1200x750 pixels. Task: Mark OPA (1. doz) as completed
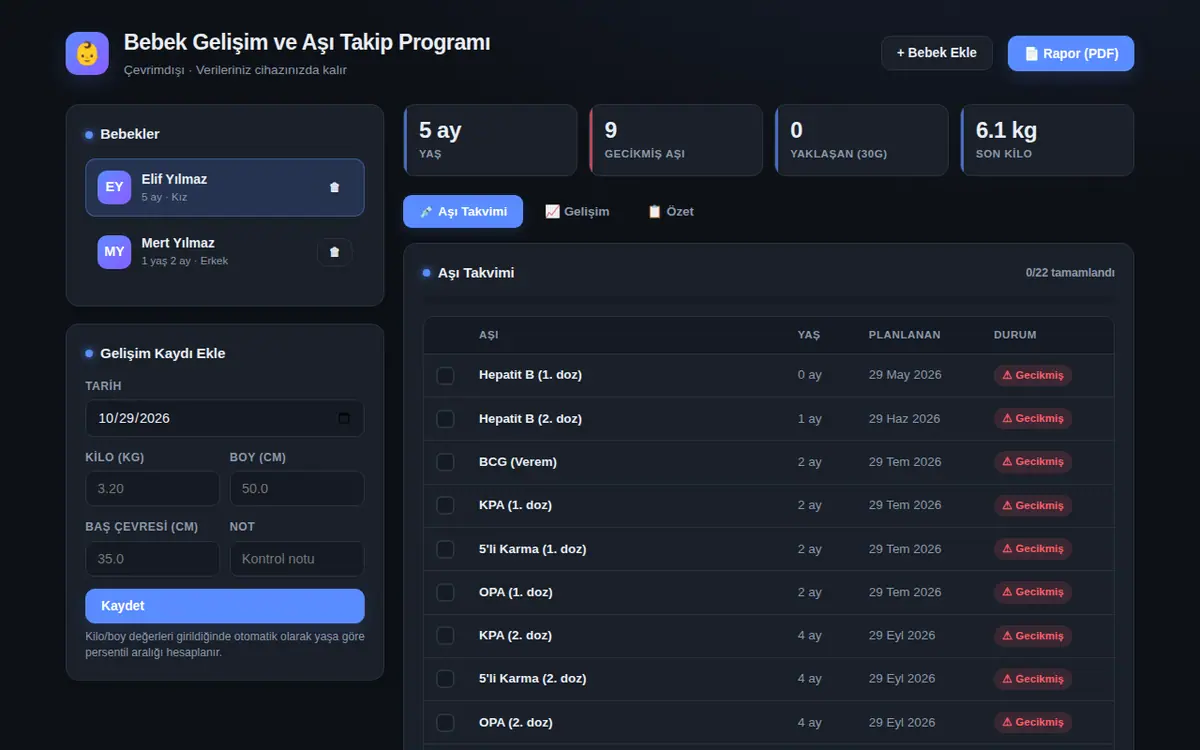445,592
